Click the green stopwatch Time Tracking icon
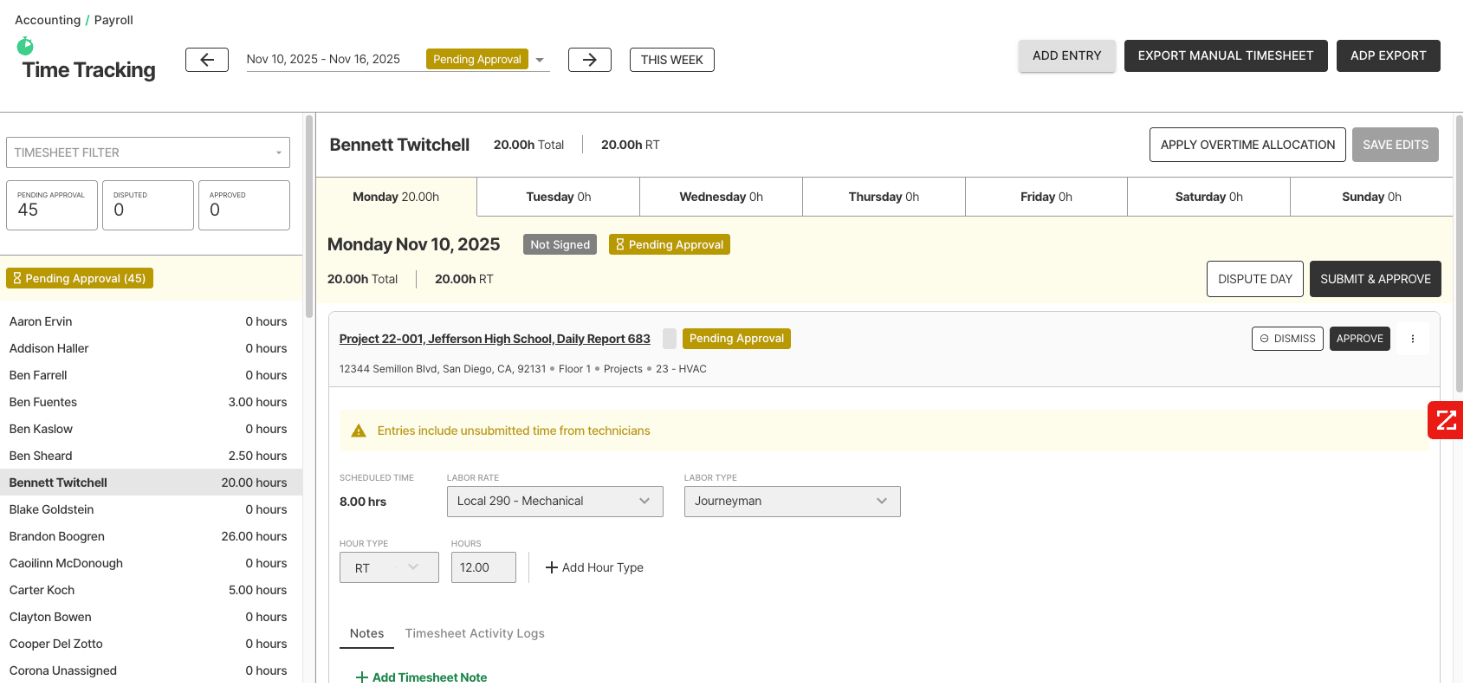Viewport: 1463px width, 683px height. point(25,45)
